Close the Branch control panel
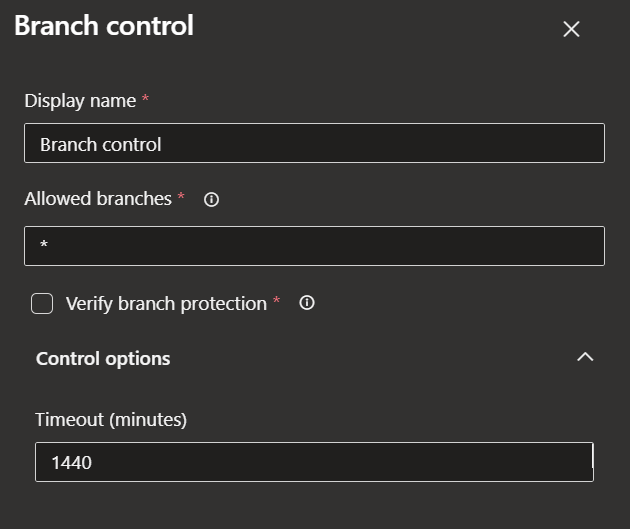This screenshot has width=630, height=529. click(x=571, y=29)
